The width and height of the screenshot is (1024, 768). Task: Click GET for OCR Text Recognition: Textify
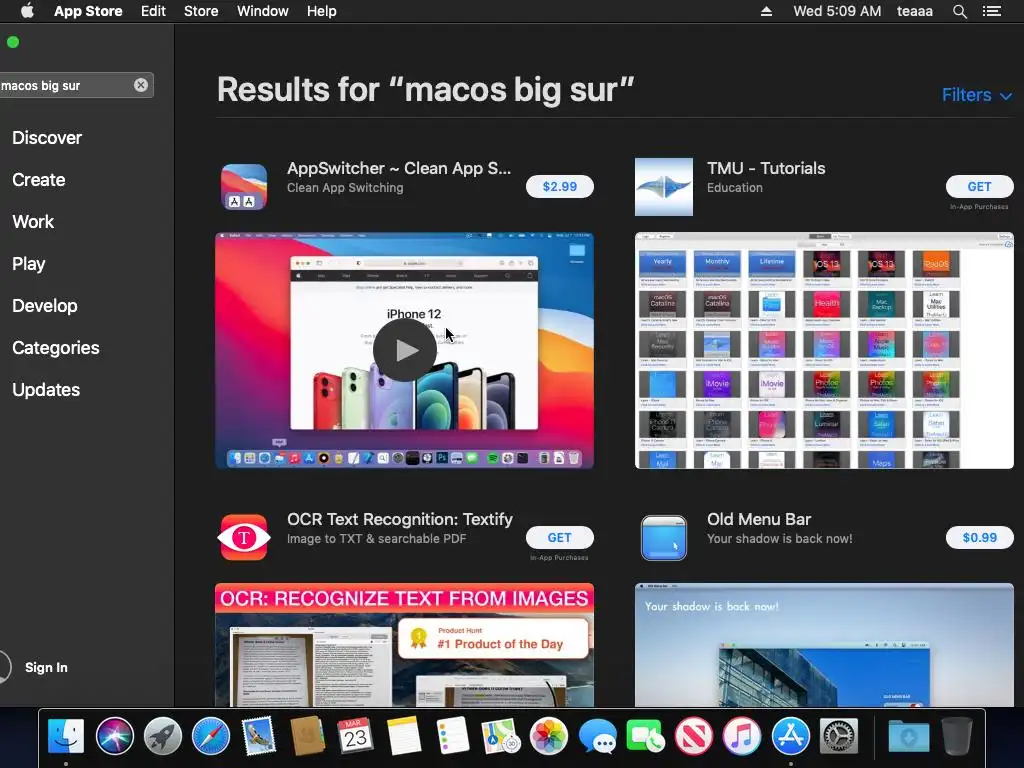[560, 537]
